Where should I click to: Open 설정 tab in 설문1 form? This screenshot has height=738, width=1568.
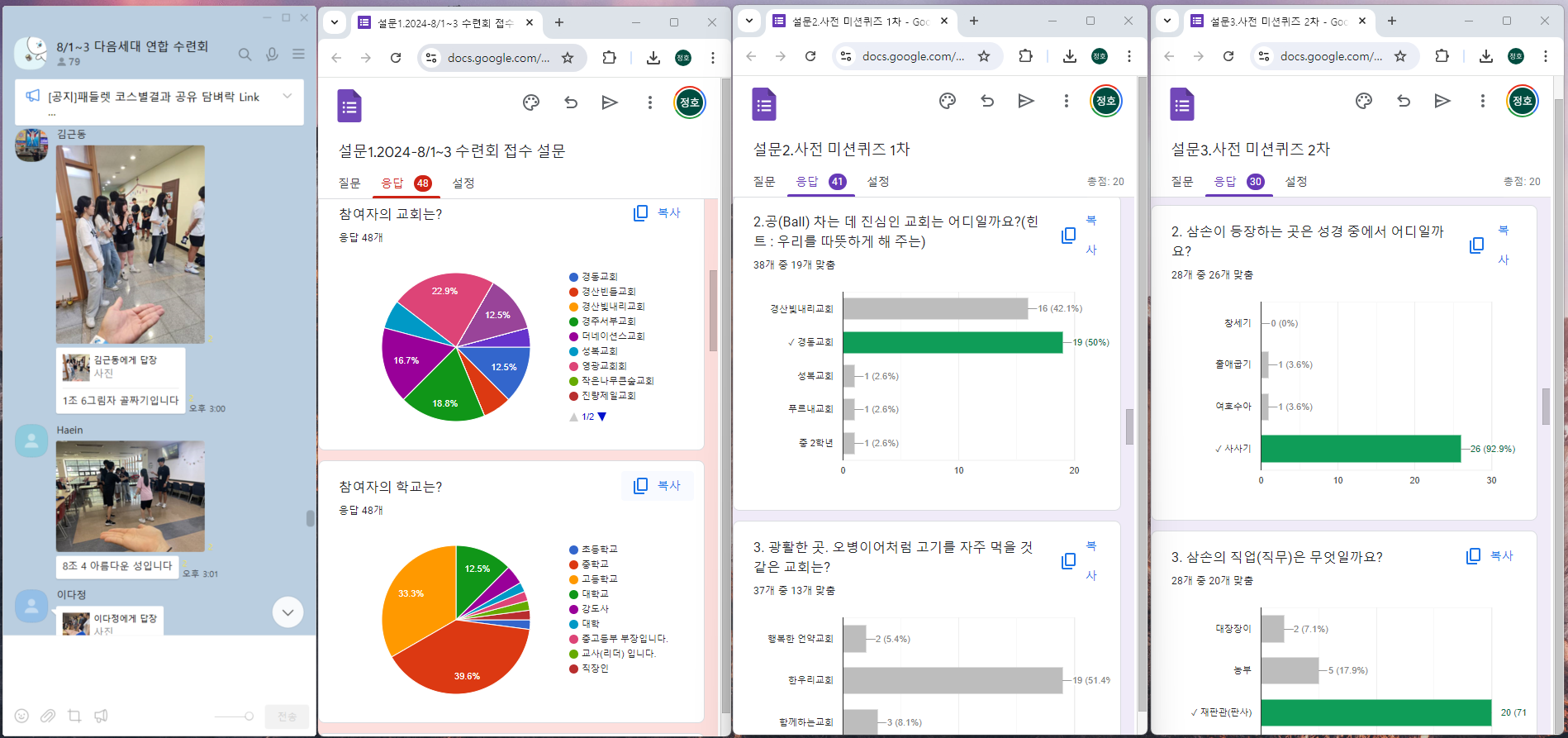(463, 183)
